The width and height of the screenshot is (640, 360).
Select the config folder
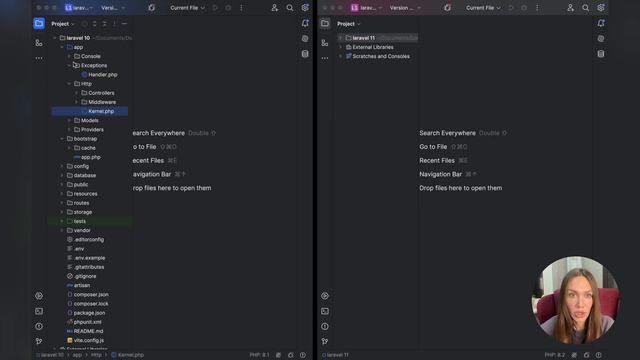pyautogui.click(x=78, y=166)
